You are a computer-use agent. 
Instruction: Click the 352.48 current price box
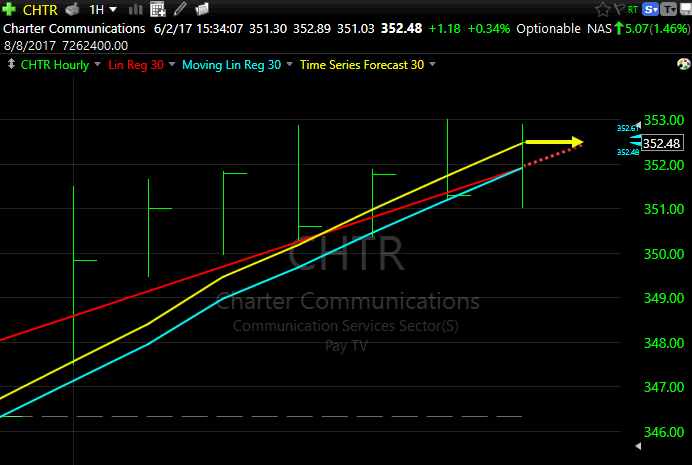(662, 143)
